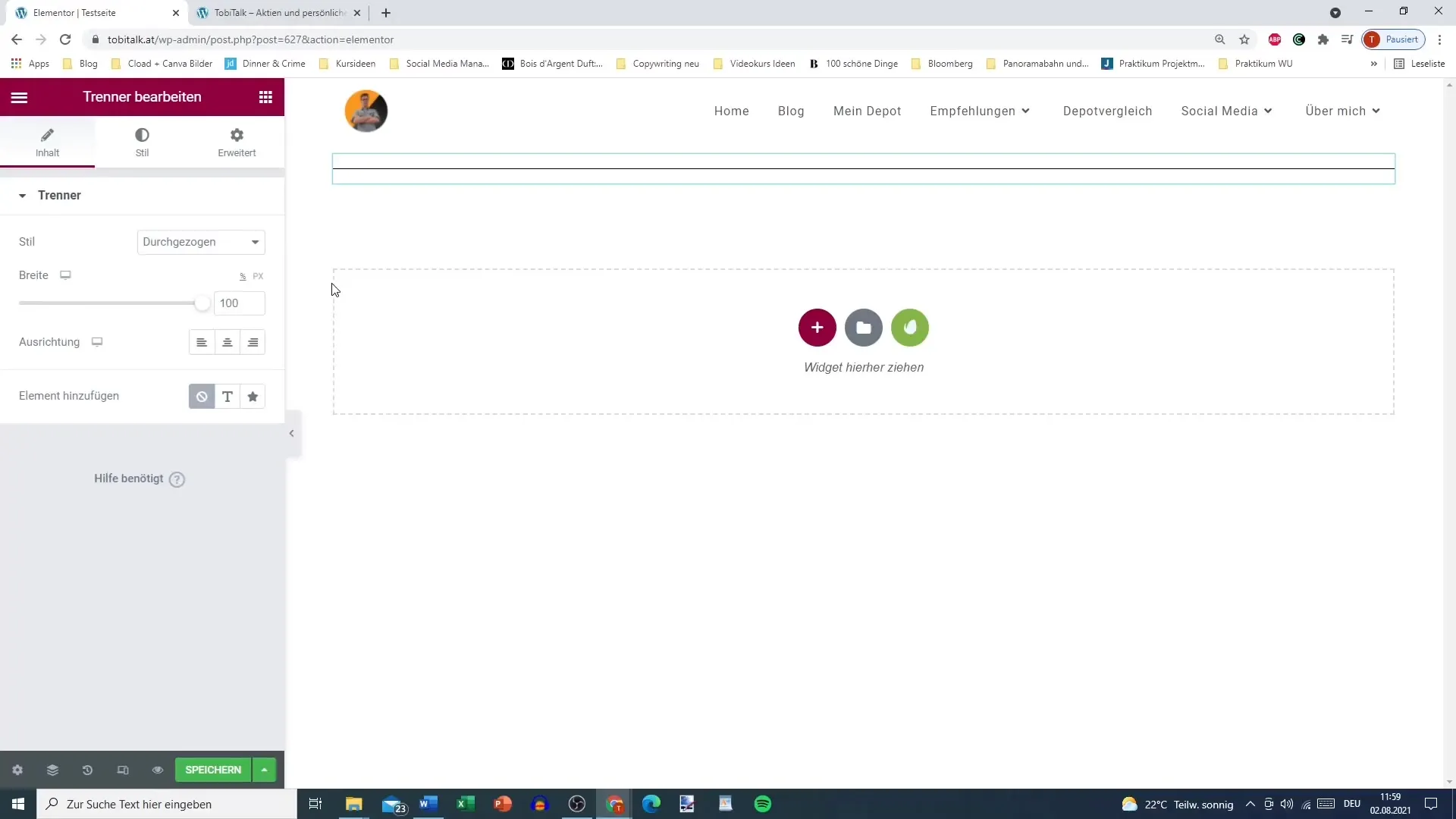Switch to the Stil tab

point(142,142)
